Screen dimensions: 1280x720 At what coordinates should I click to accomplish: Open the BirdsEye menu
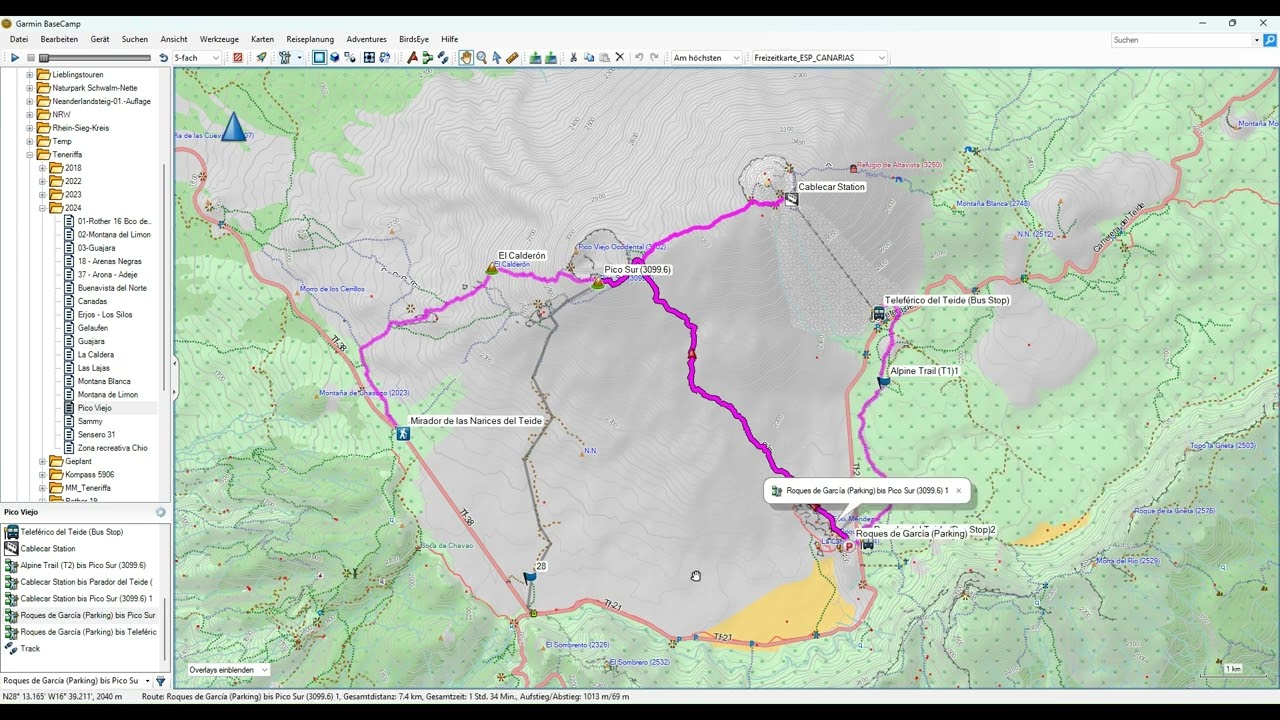click(x=414, y=39)
